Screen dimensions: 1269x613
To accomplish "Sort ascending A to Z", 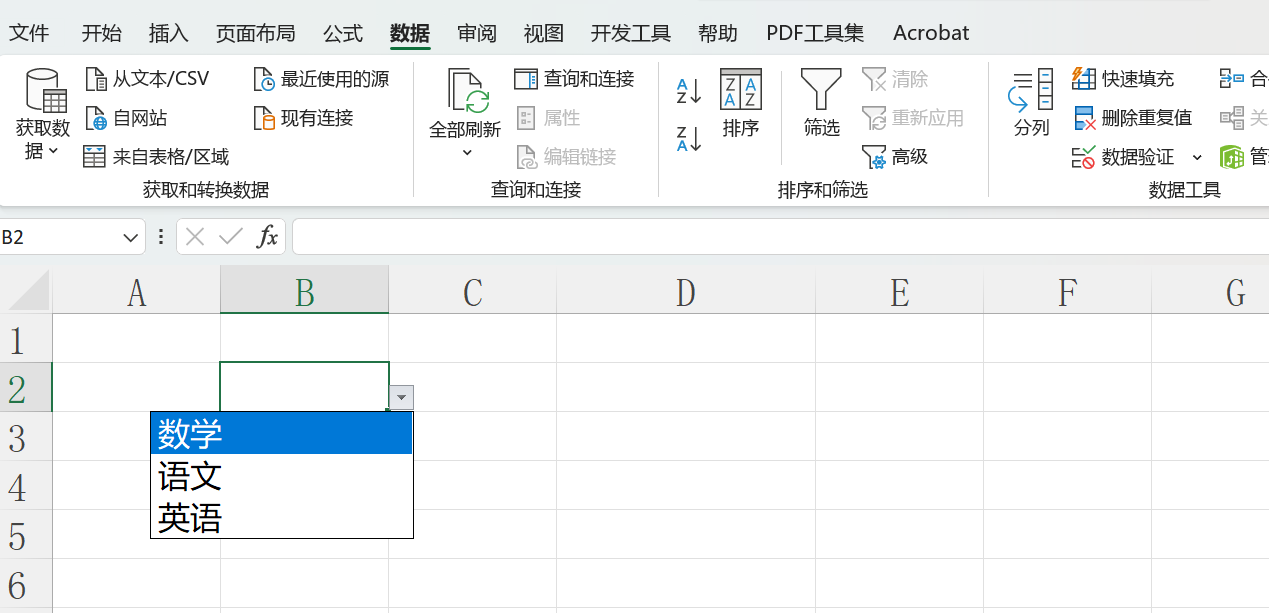I will coord(689,91).
